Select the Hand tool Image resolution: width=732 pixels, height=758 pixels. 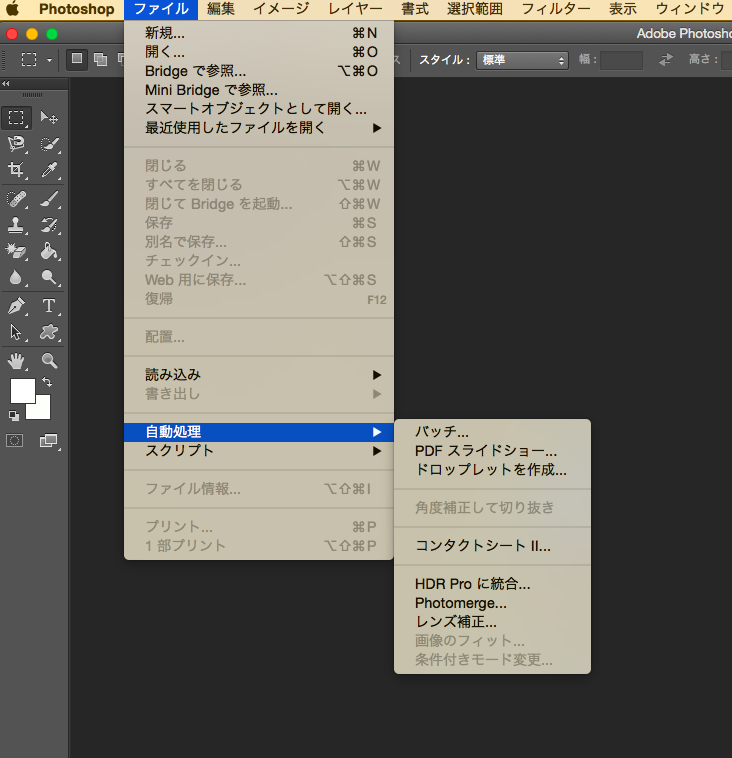(x=16, y=361)
